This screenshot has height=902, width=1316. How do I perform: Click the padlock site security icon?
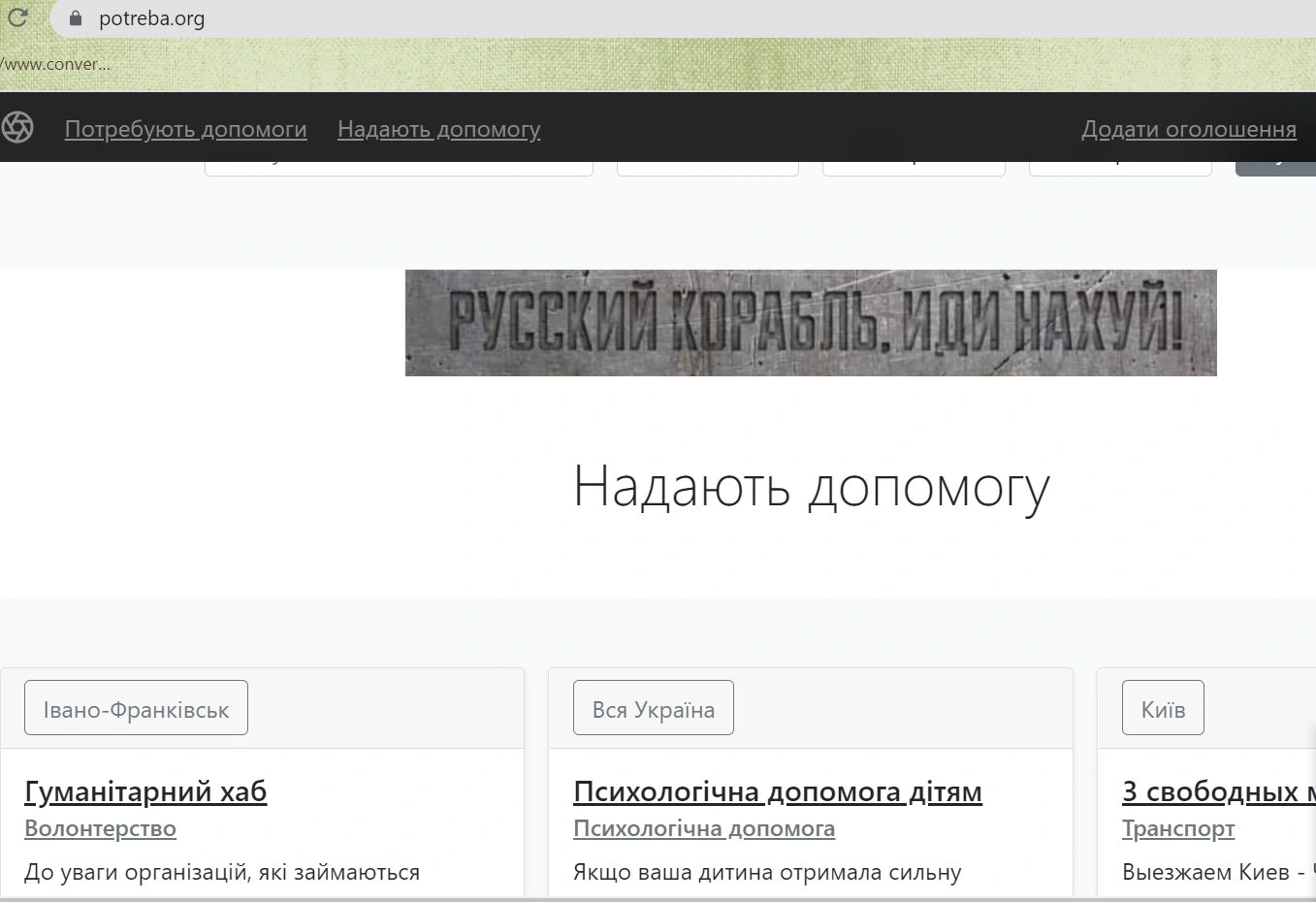point(77,18)
